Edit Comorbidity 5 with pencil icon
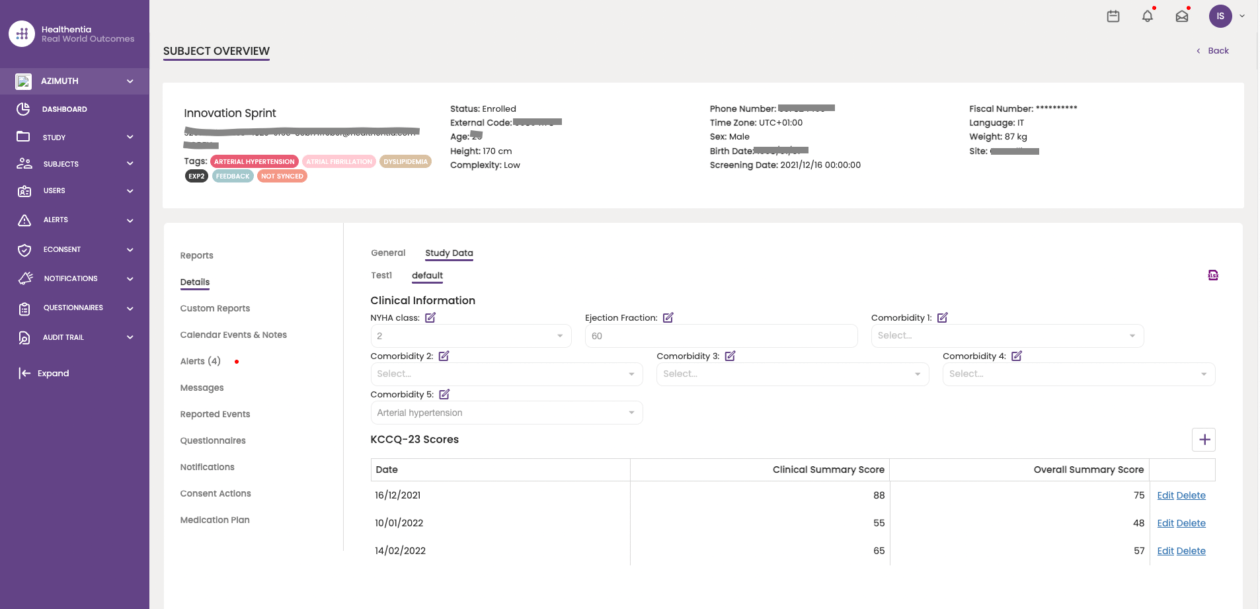 [444, 394]
